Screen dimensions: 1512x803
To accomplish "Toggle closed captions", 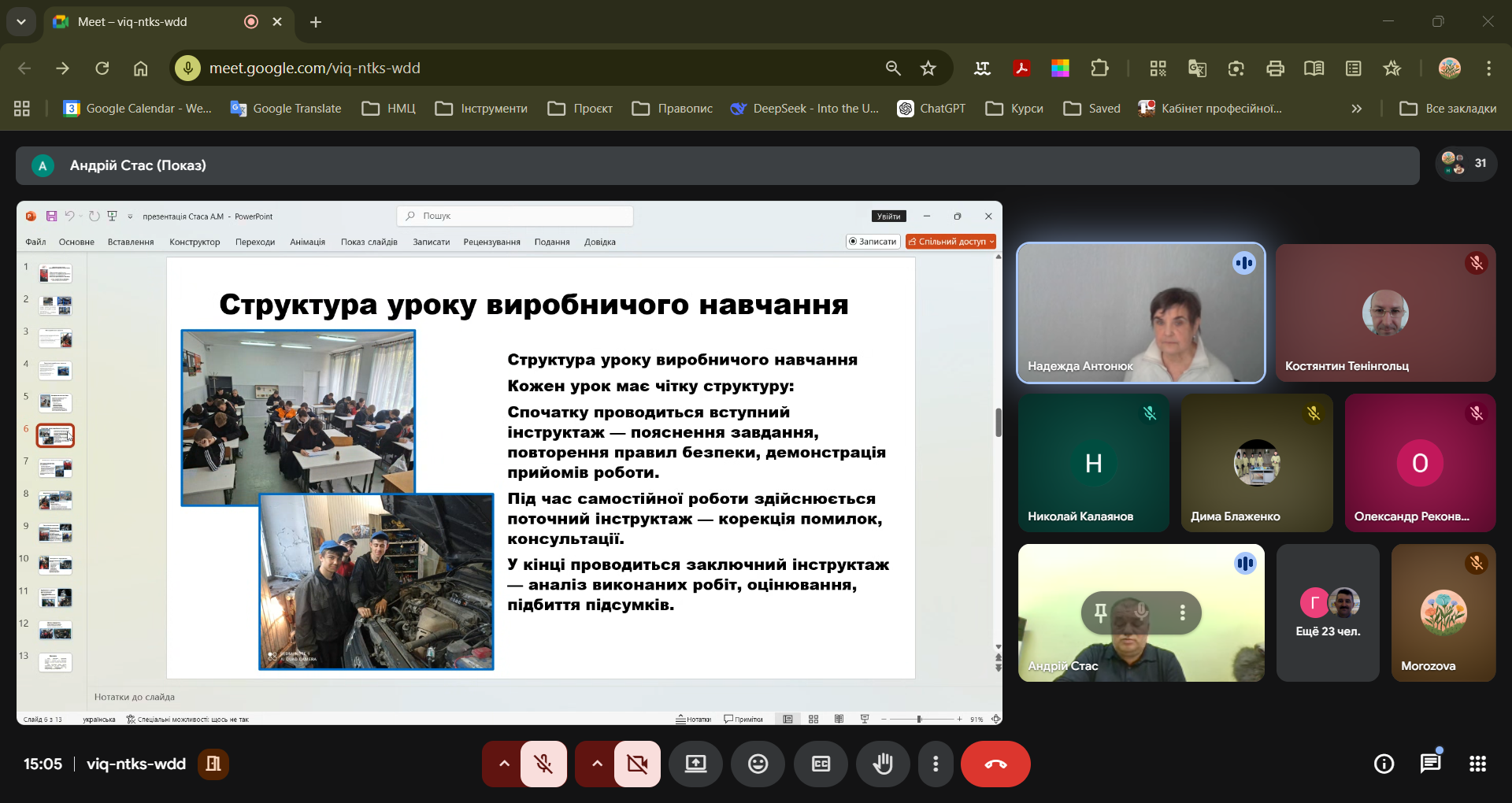I will coord(821,764).
